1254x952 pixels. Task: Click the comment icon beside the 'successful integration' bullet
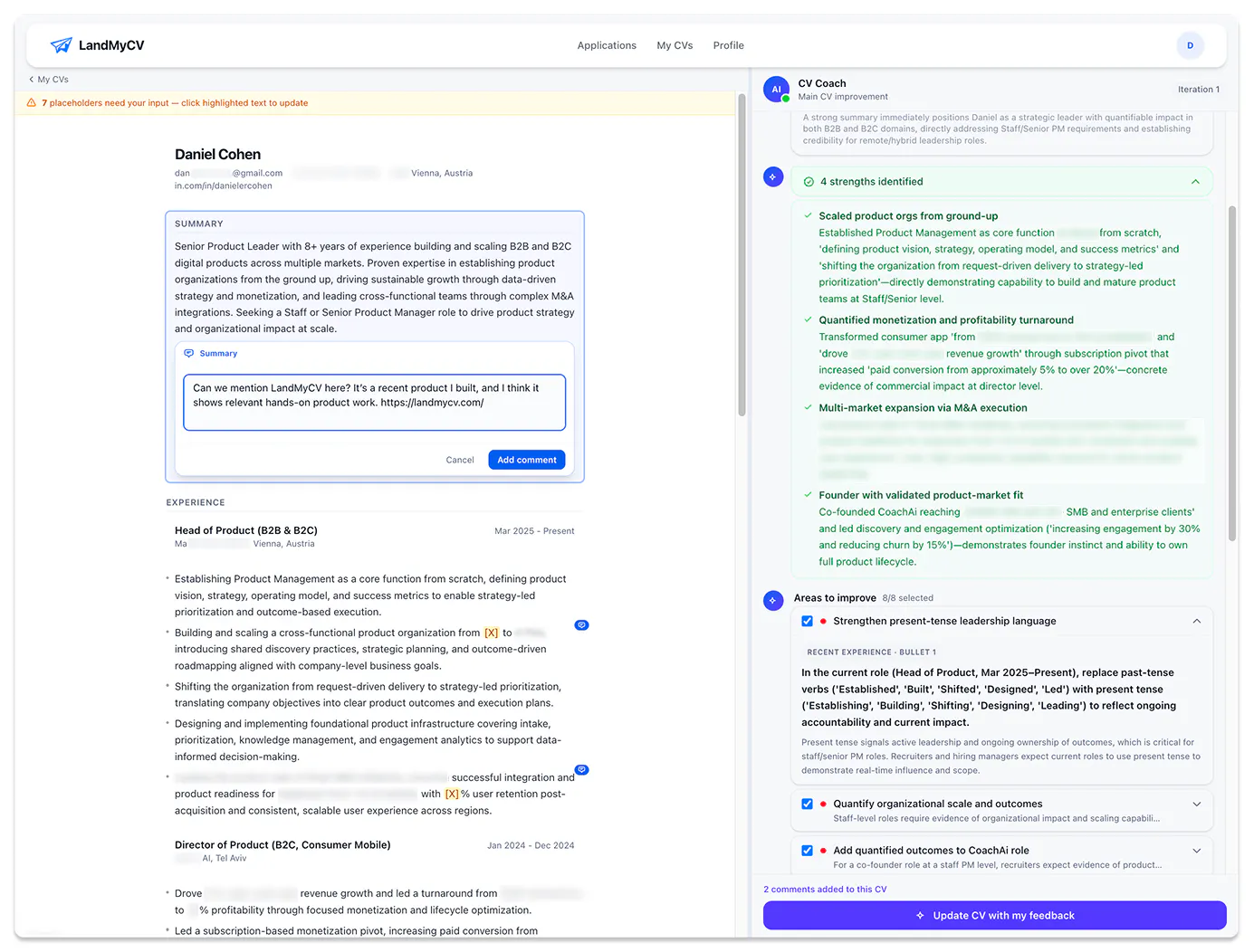point(581,770)
